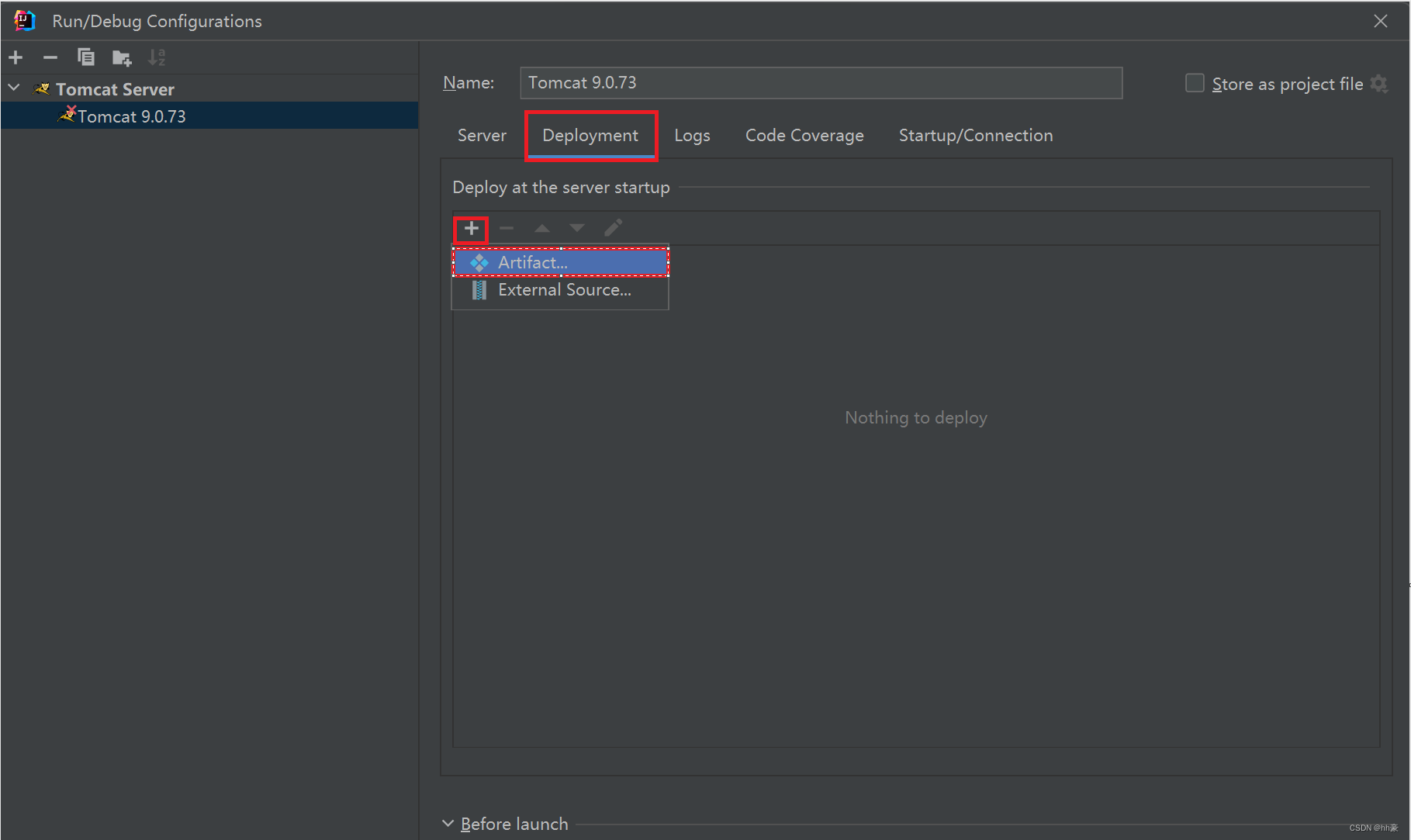Select the Tomcat Server group

(115, 89)
